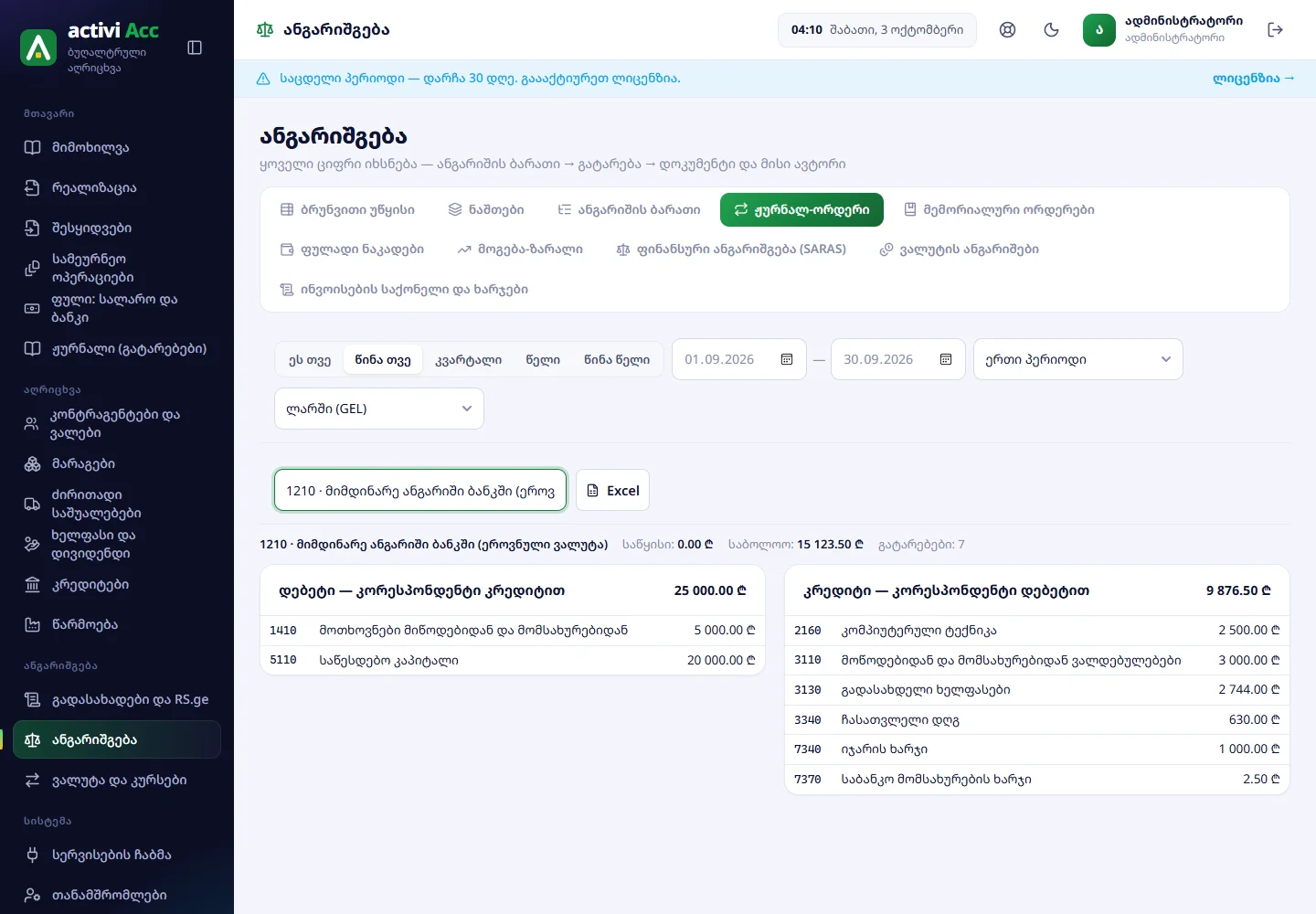The height and width of the screenshot is (914, 1316).
Task: Open თანამშრომლები sidebar item
Action: (117, 895)
